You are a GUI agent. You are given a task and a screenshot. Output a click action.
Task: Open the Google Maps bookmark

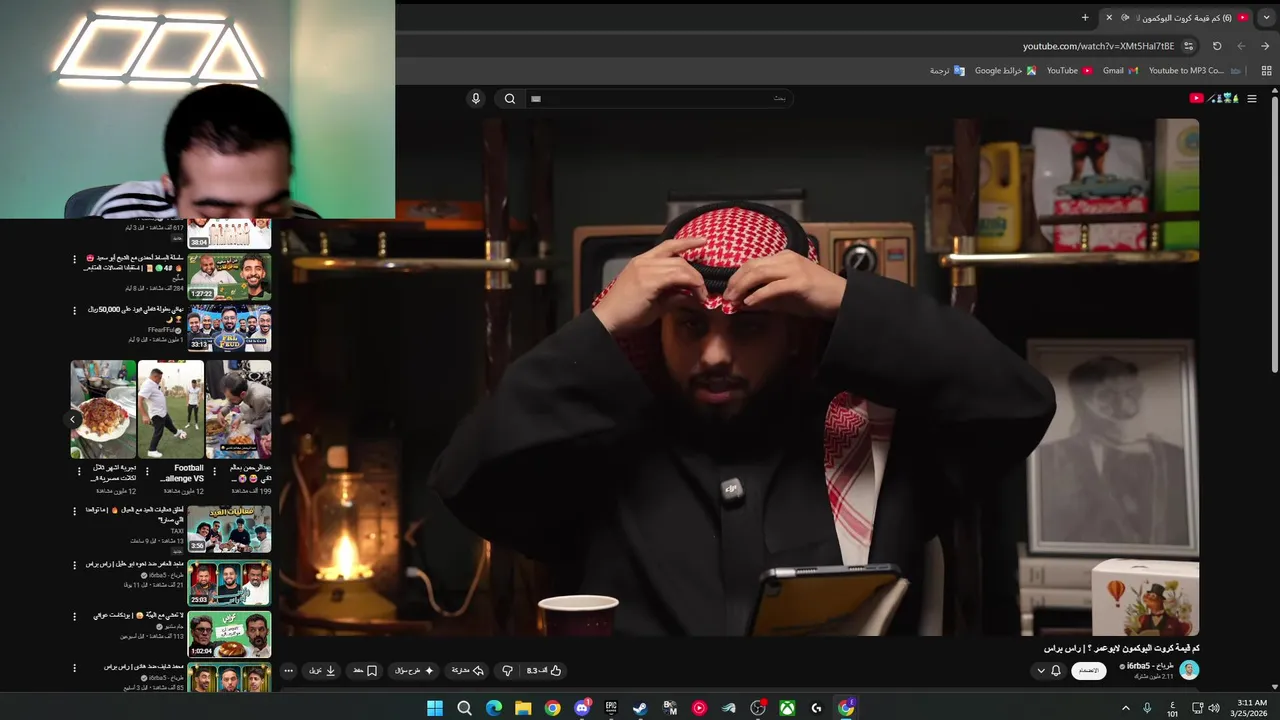coord(1006,71)
